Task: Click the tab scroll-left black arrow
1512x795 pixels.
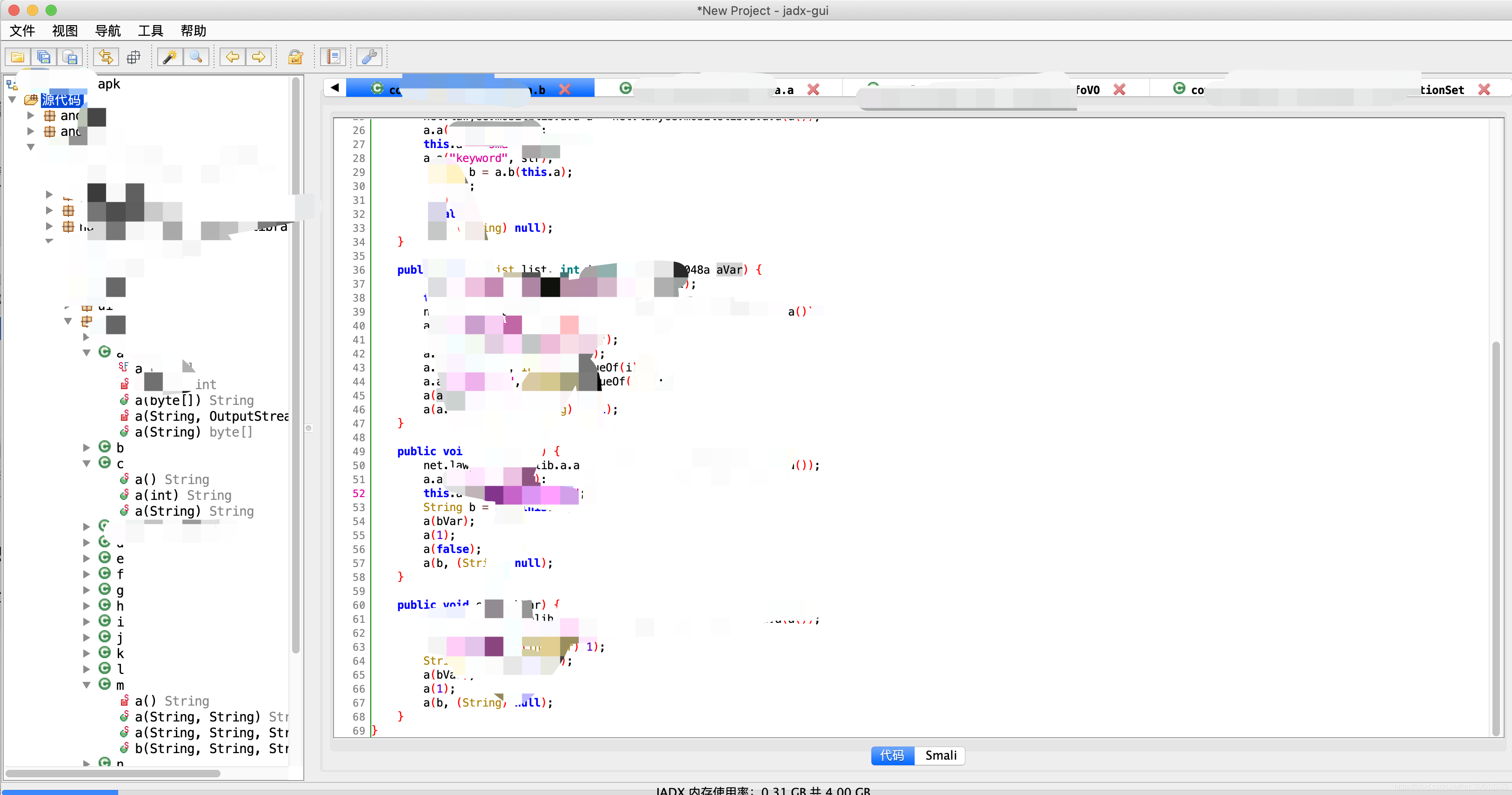Action: 335,88
